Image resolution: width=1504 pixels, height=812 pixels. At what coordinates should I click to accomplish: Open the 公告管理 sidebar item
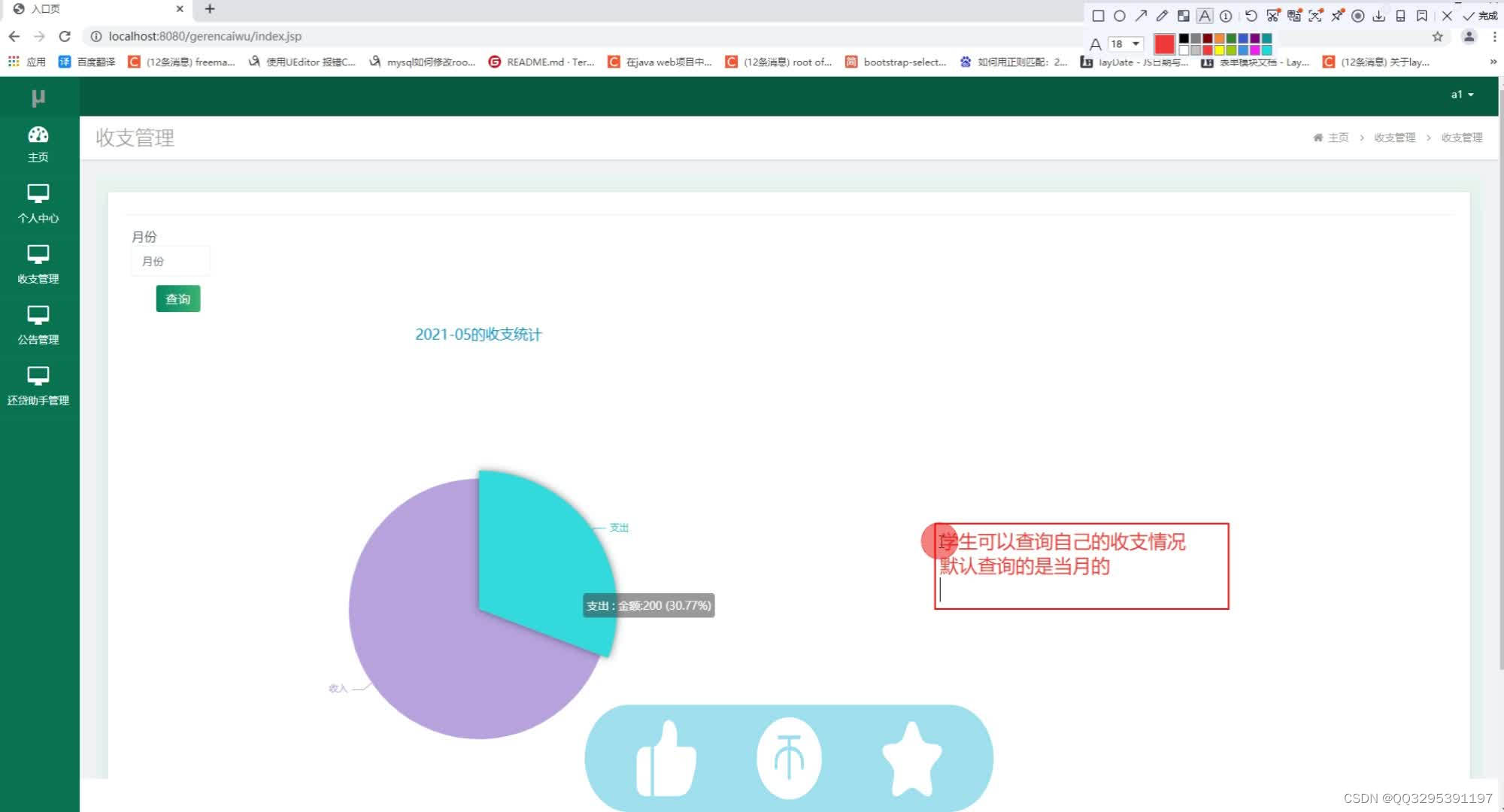(38, 326)
